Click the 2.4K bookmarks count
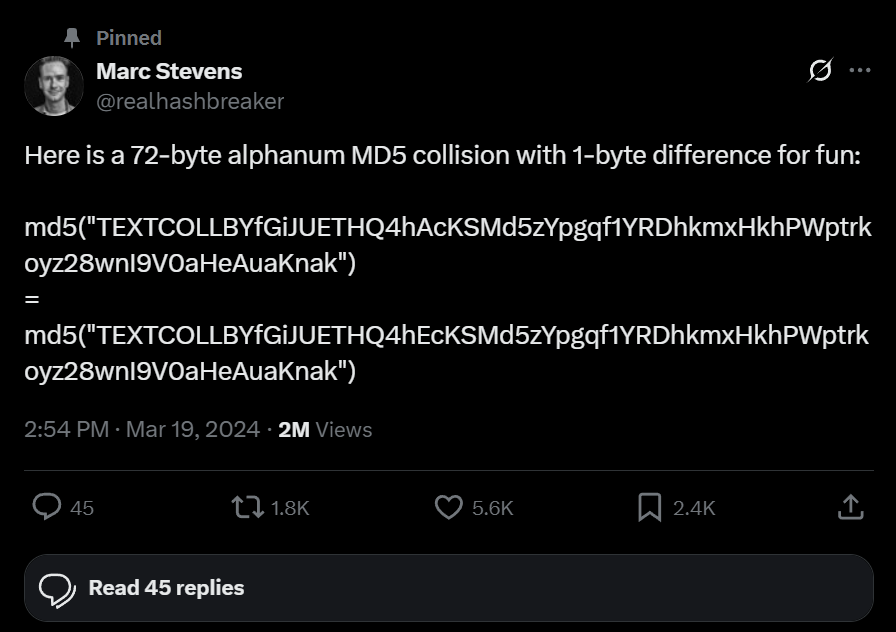Image resolution: width=896 pixels, height=632 pixels. click(694, 508)
